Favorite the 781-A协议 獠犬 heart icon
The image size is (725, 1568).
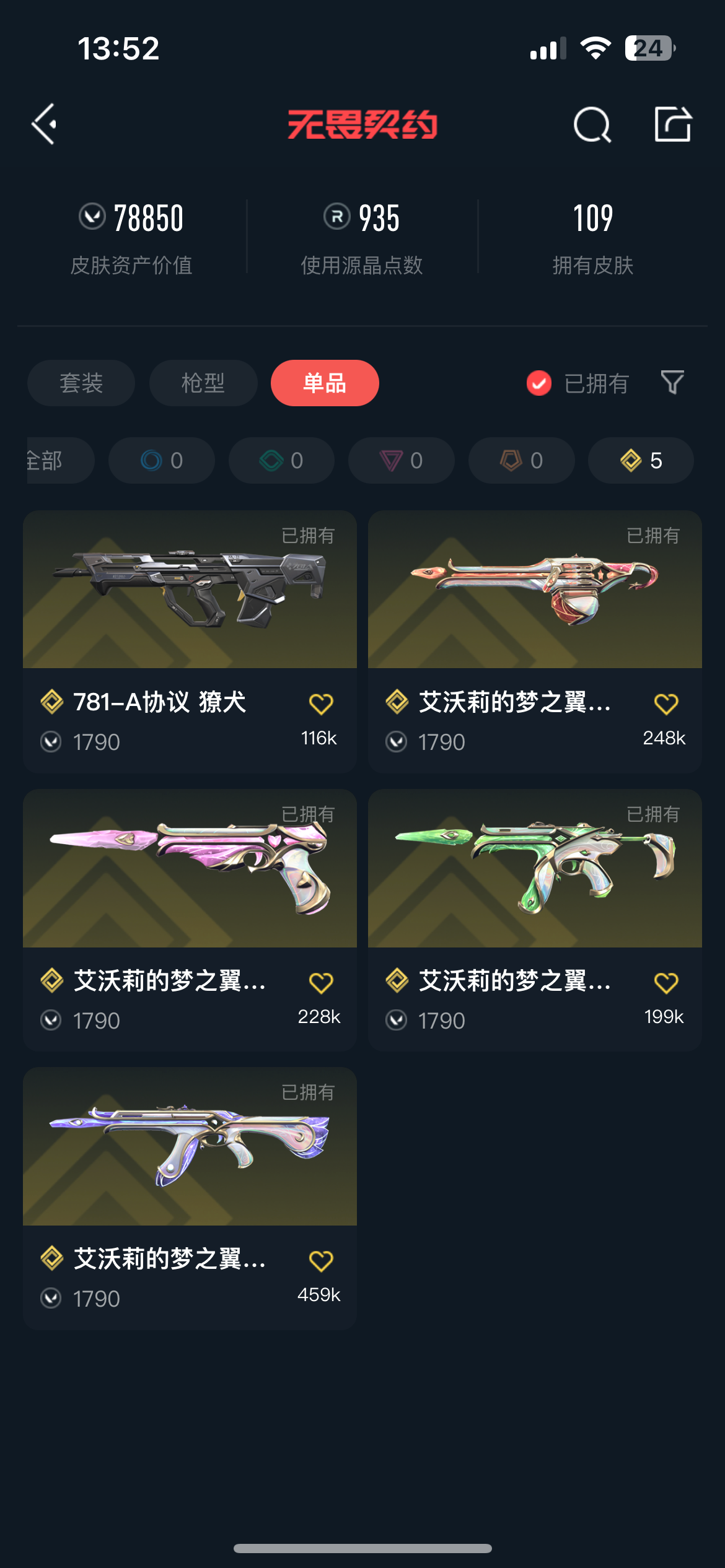point(321,703)
